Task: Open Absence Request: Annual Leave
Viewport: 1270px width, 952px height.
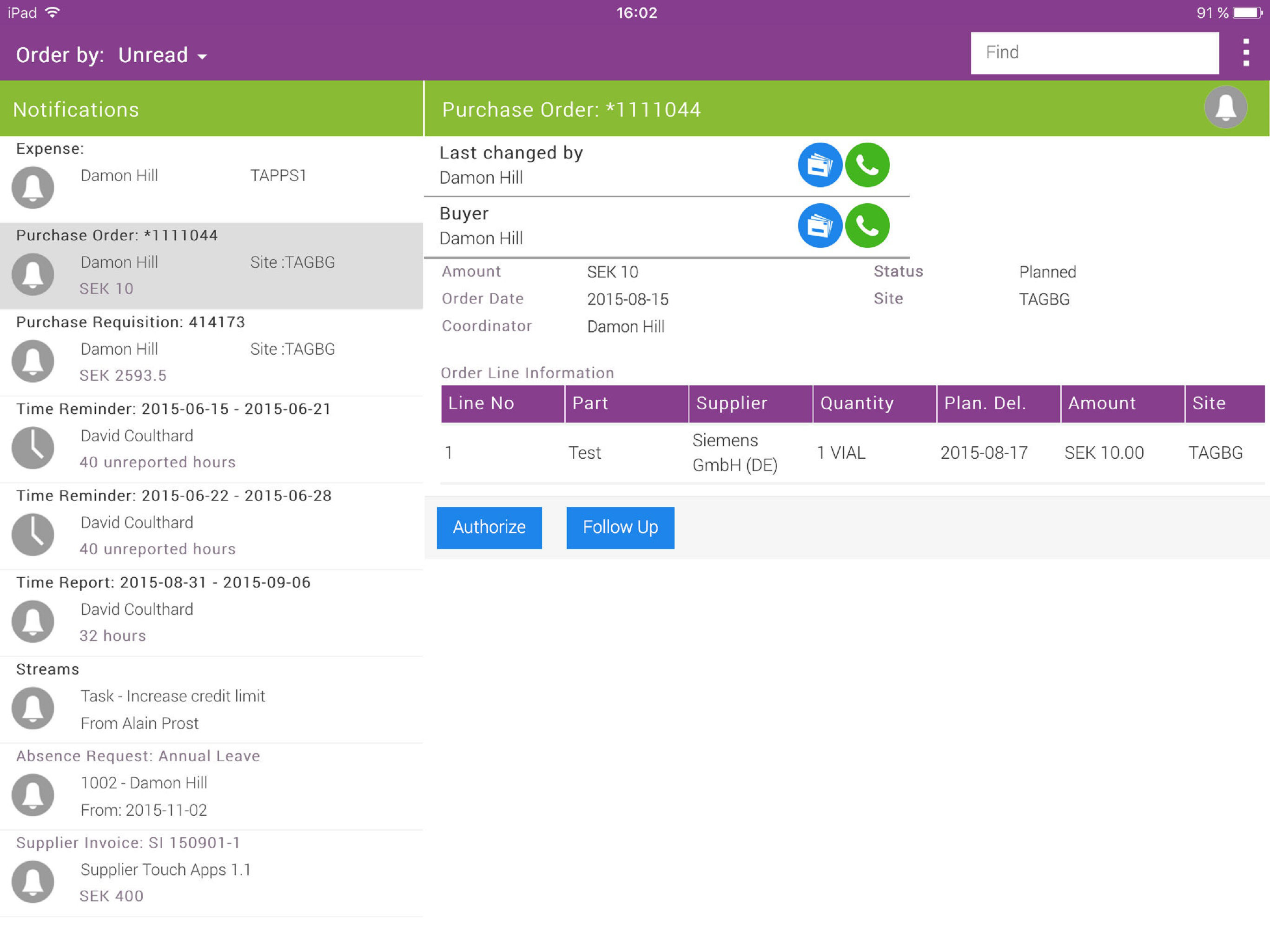Action: click(212, 786)
